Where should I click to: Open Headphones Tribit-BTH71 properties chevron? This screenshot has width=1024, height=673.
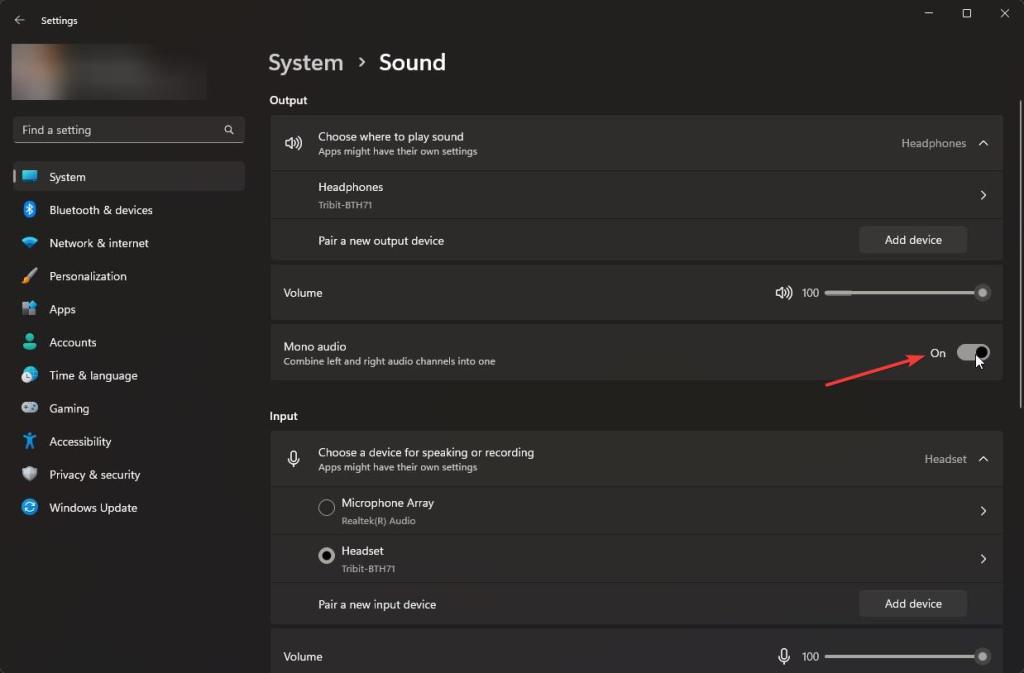coord(983,195)
